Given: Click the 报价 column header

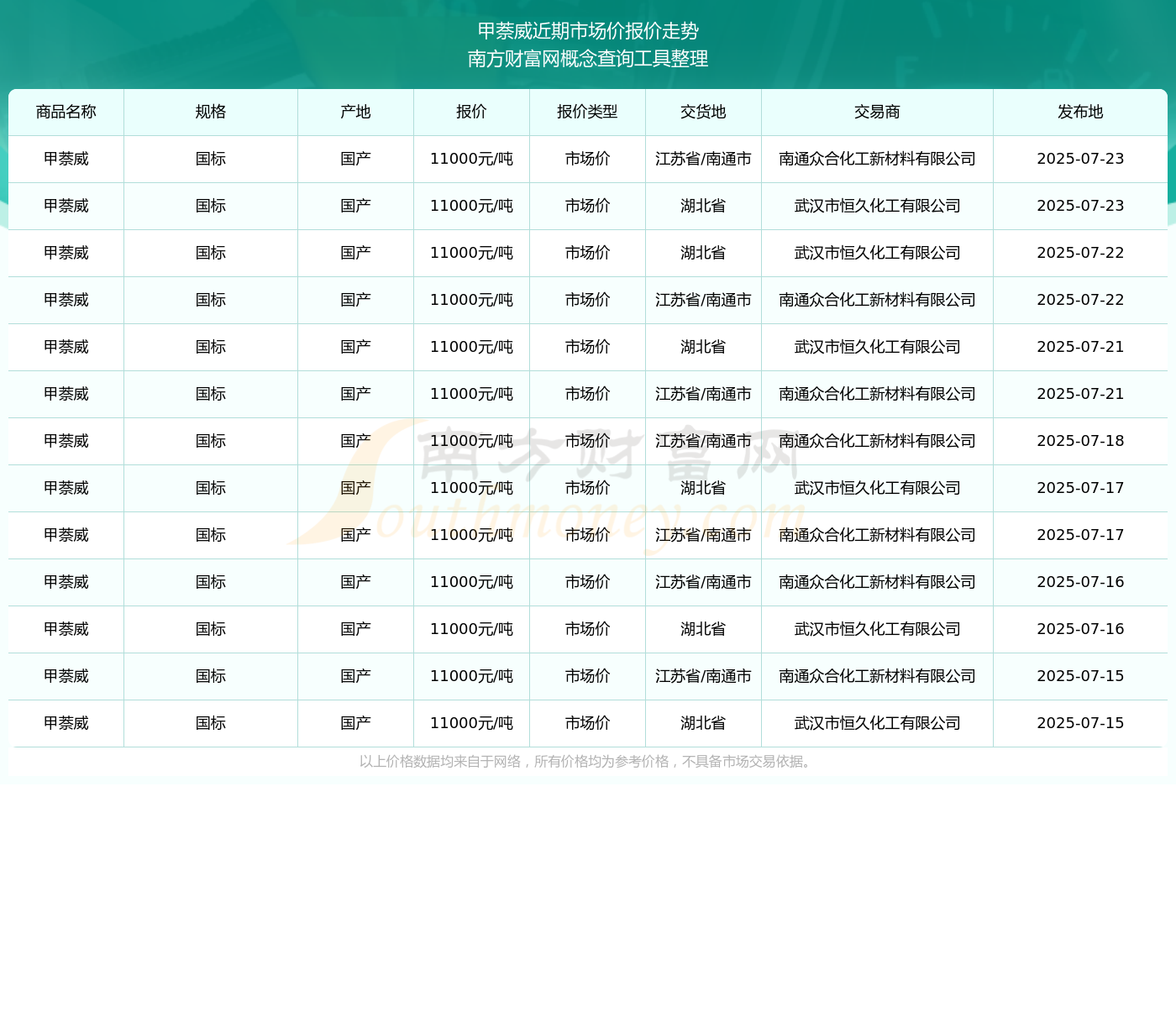Looking at the screenshot, I should (x=471, y=112).
